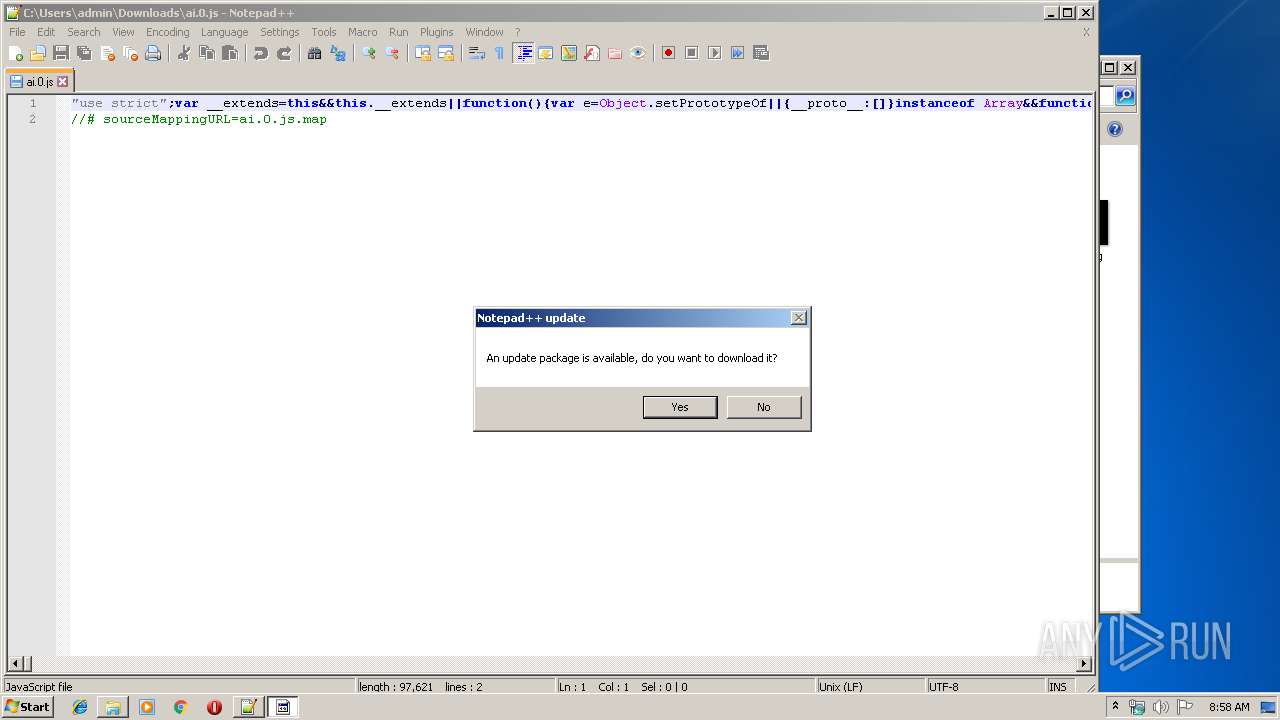Toggle show all characters pilcrow icon
Screen dimensions: 1280x720
(499, 53)
